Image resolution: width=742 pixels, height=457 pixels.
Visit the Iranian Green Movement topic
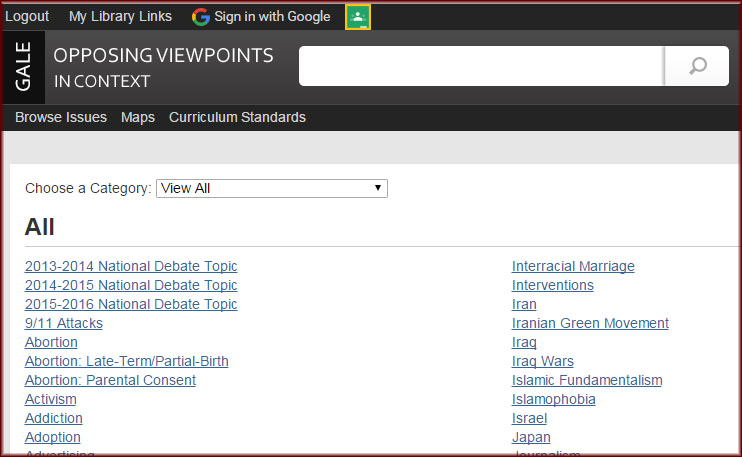(x=590, y=323)
